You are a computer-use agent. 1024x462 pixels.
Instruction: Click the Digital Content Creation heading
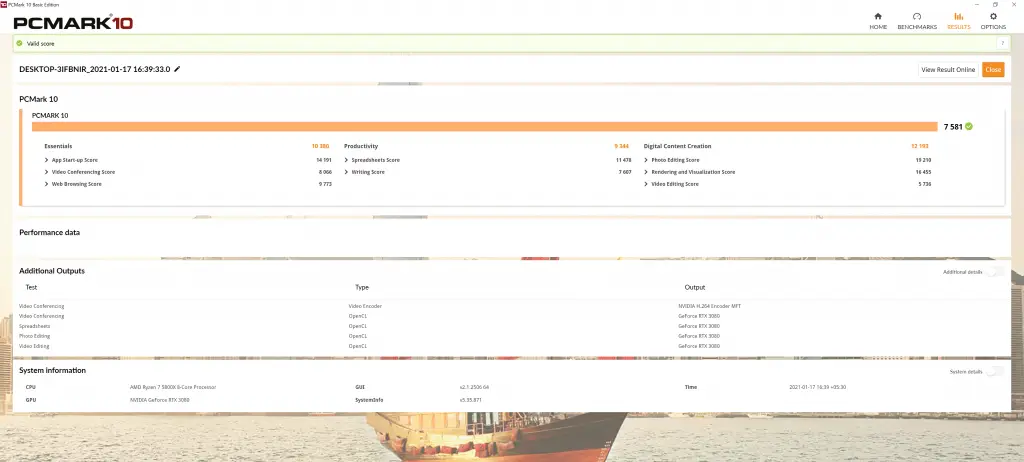(677, 146)
